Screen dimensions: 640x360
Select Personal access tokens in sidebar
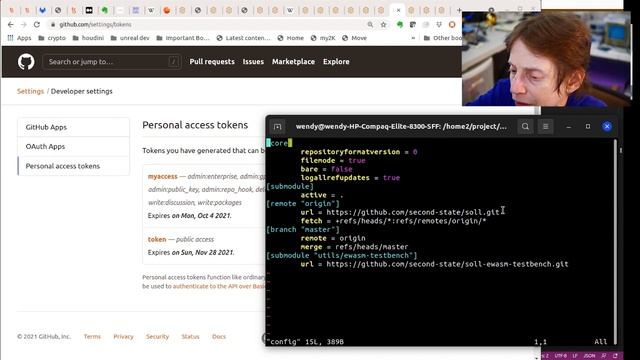tap(73, 166)
